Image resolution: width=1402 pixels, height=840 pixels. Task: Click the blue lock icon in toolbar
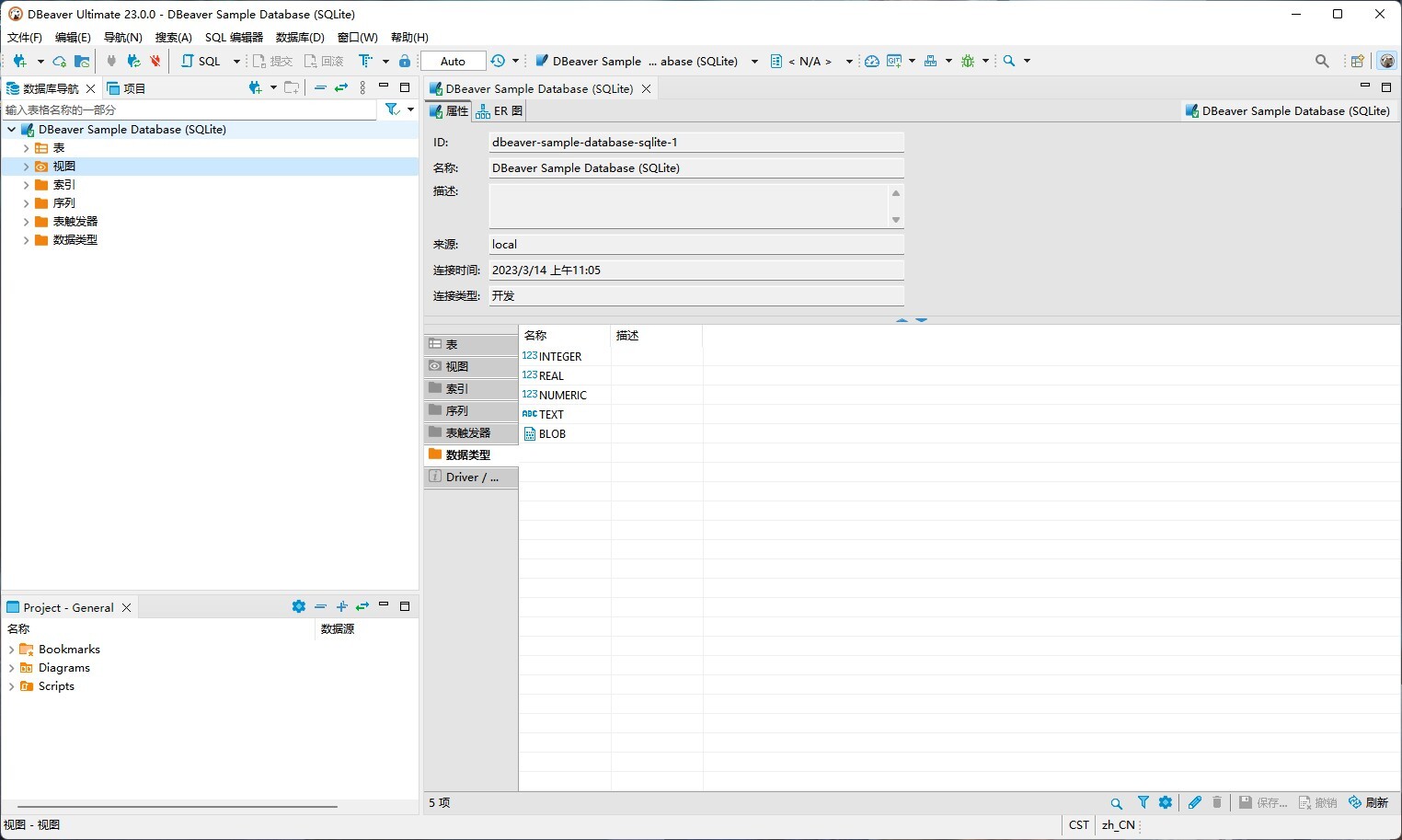click(405, 61)
